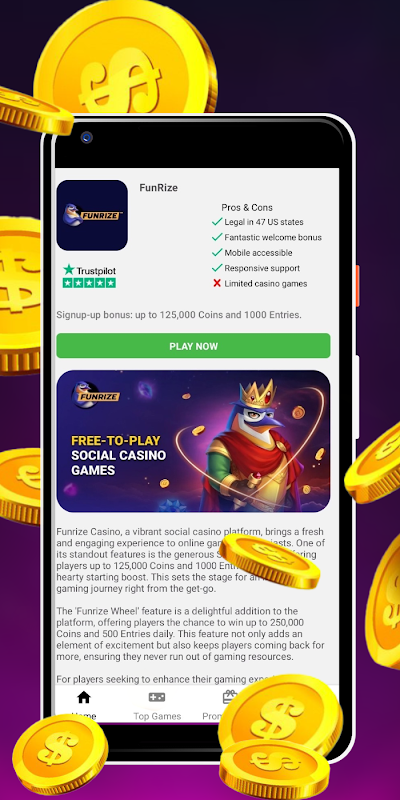Screen dimensions: 400x800
Task: Click the Funrize penguin logo in banner
Action: click(95, 394)
